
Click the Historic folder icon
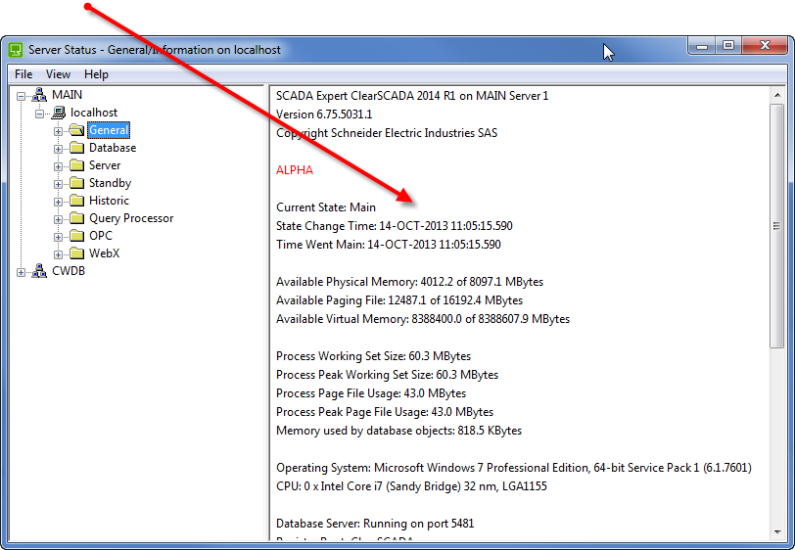tap(76, 201)
